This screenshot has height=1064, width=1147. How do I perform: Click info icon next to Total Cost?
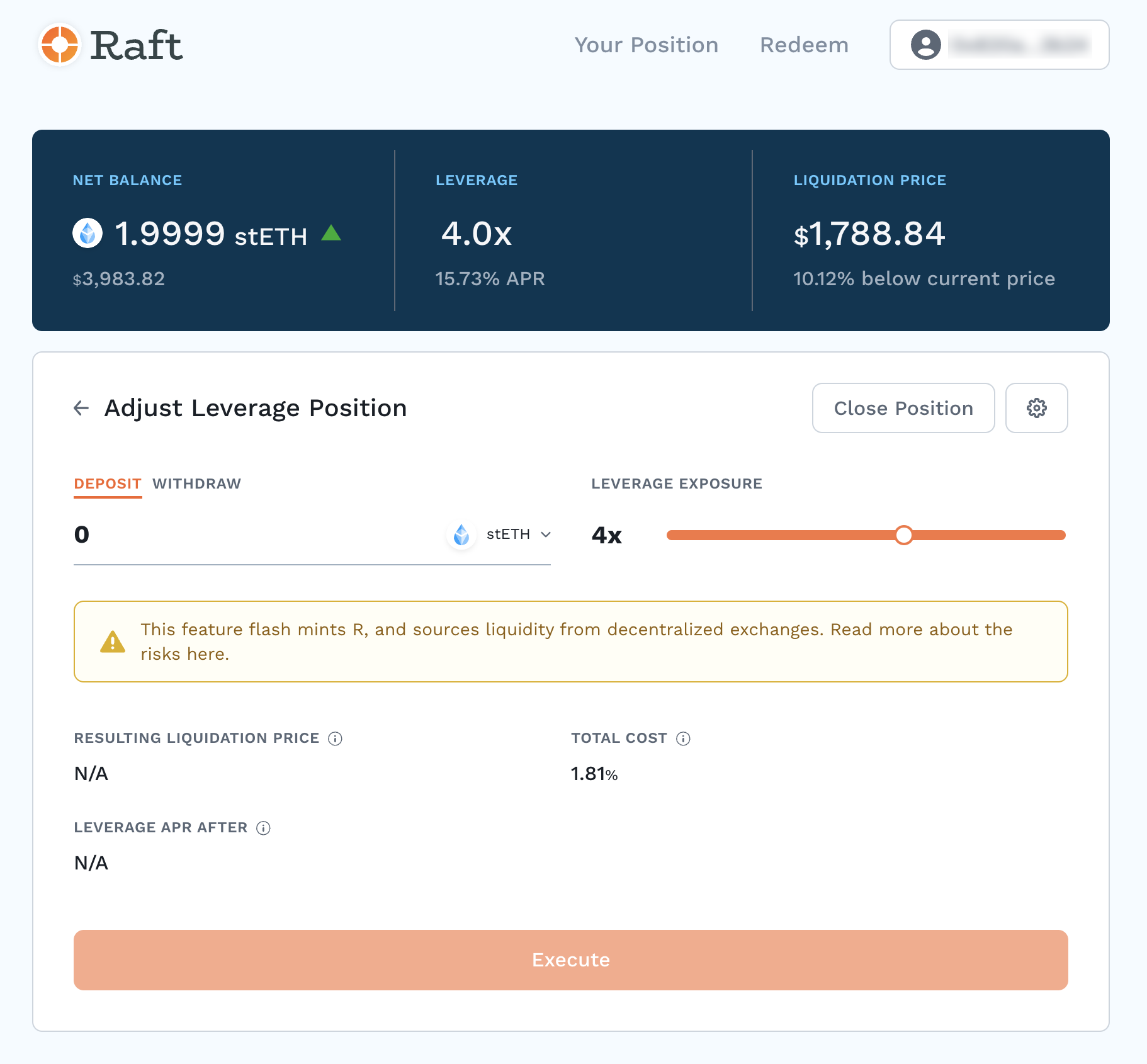(x=683, y=739)
